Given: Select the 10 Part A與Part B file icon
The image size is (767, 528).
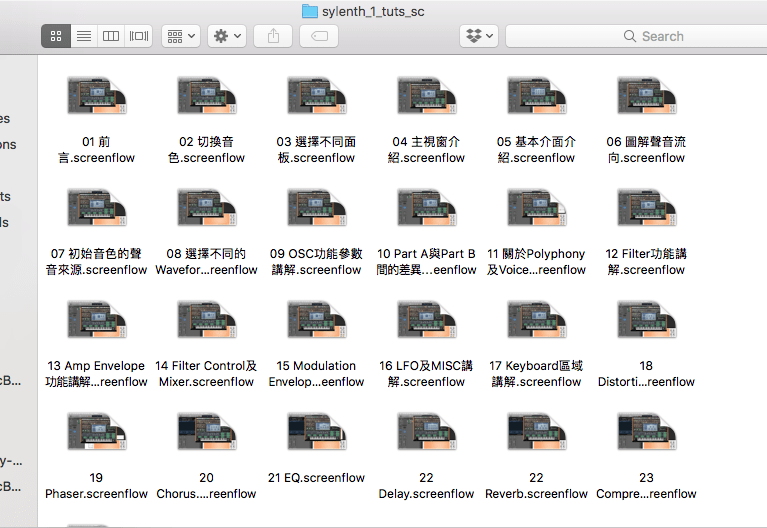Looking at the screenshot, I should 427,207.
